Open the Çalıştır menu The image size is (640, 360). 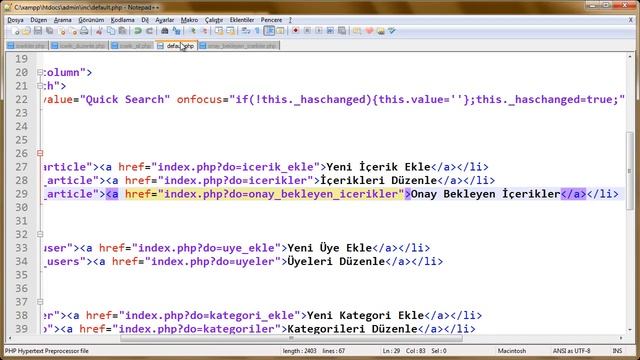tap(214, 20)
